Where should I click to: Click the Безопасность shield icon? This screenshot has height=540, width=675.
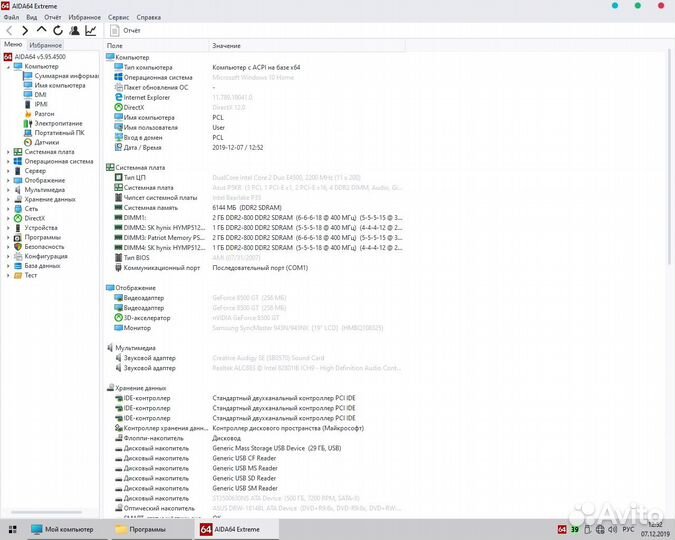tap(18, 247)
